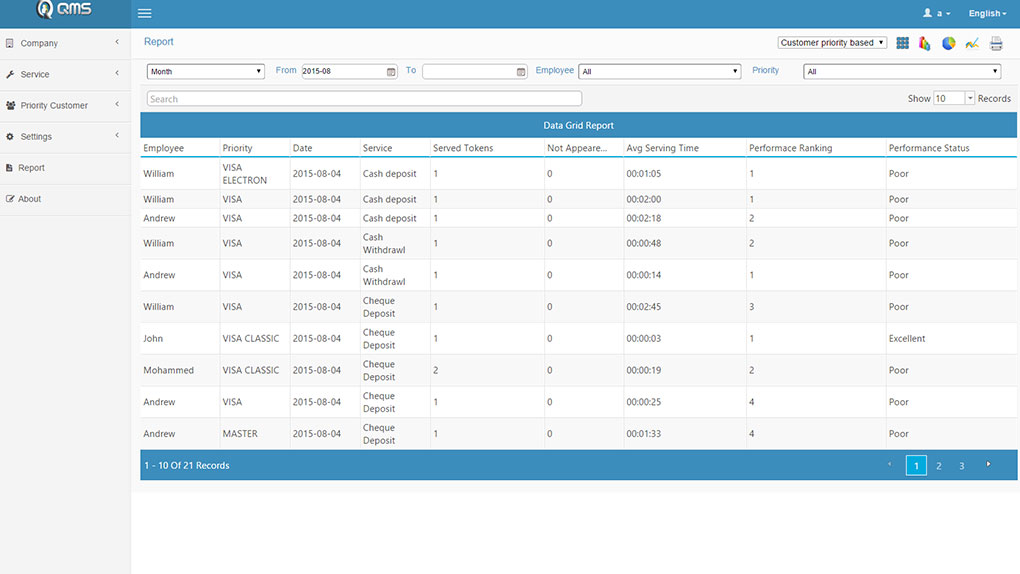Click the Service wrench icon
This screenshot has height=574, width=1020.
tap(10, 74)
